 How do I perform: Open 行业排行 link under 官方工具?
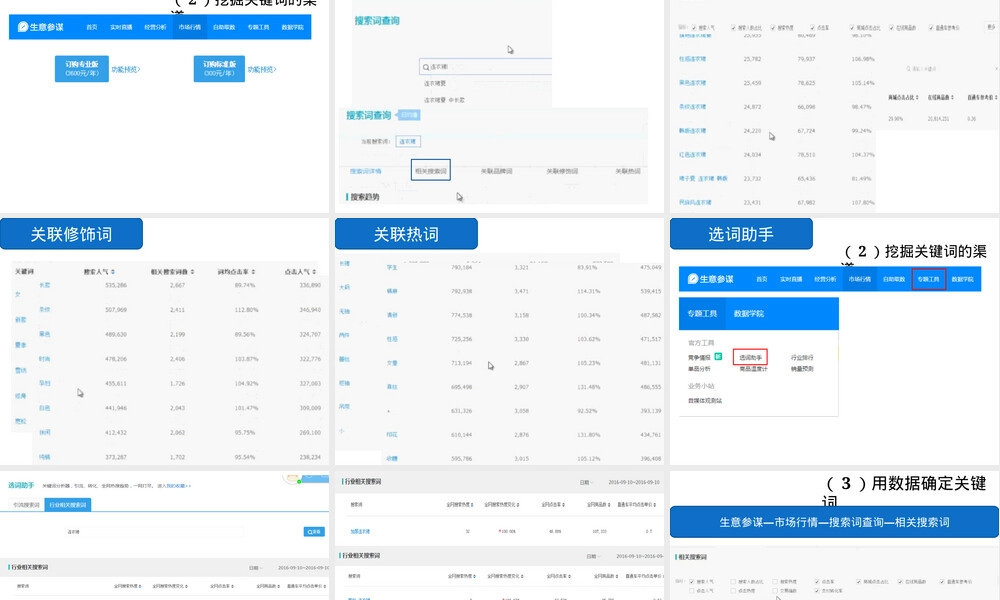click(802, 357)
